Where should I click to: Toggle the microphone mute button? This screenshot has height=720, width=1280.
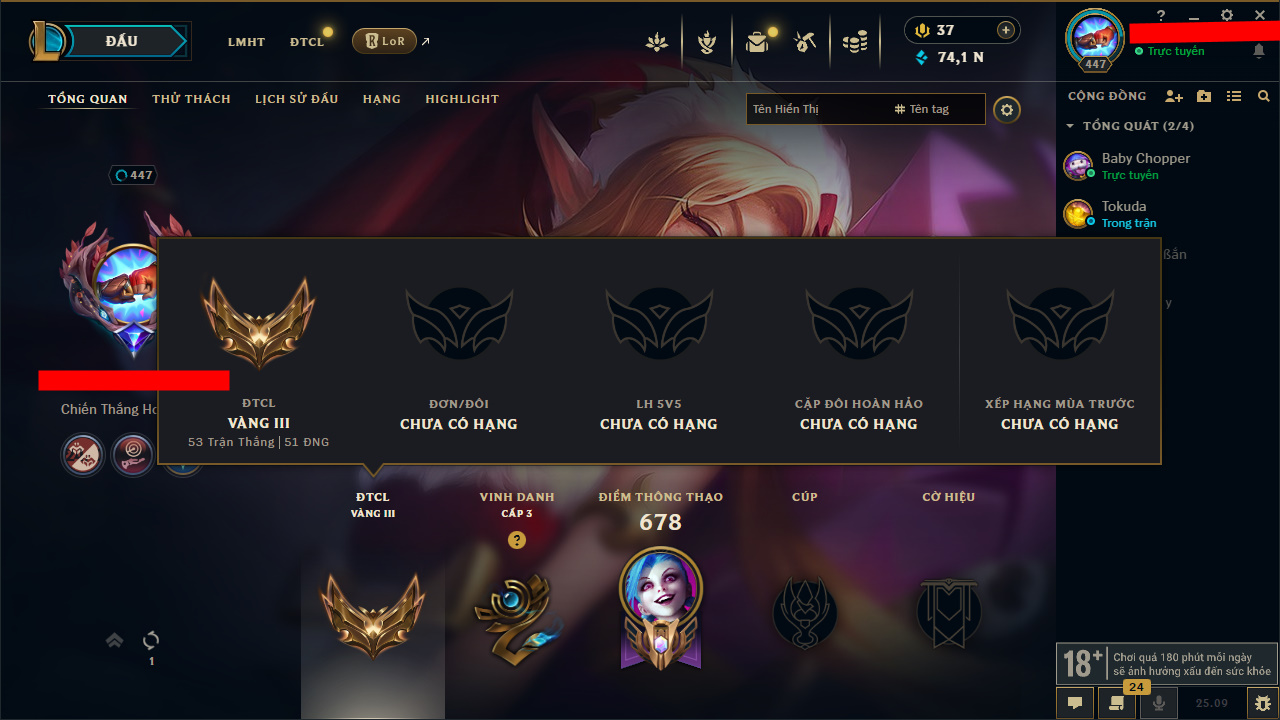[x=1159, y=703]
